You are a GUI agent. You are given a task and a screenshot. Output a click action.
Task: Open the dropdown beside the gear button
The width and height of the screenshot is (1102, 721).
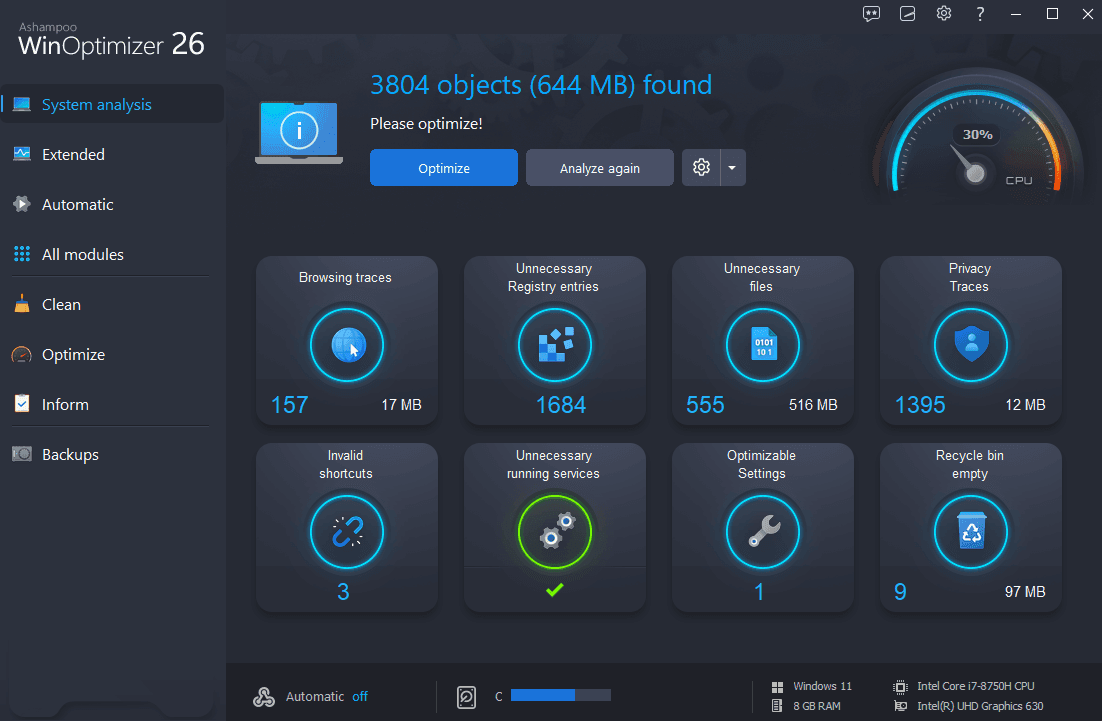point(733,167)
